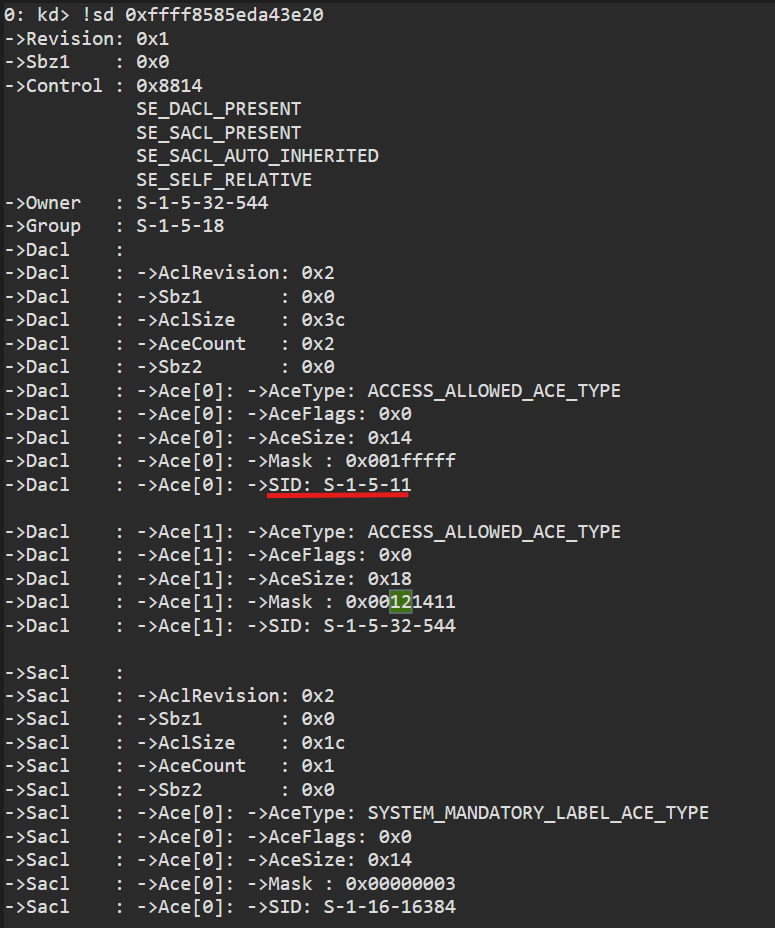Select the address 0xffff8585eda43e20
The height and width of the screenshot is (928, 775).
pos(224,15)
